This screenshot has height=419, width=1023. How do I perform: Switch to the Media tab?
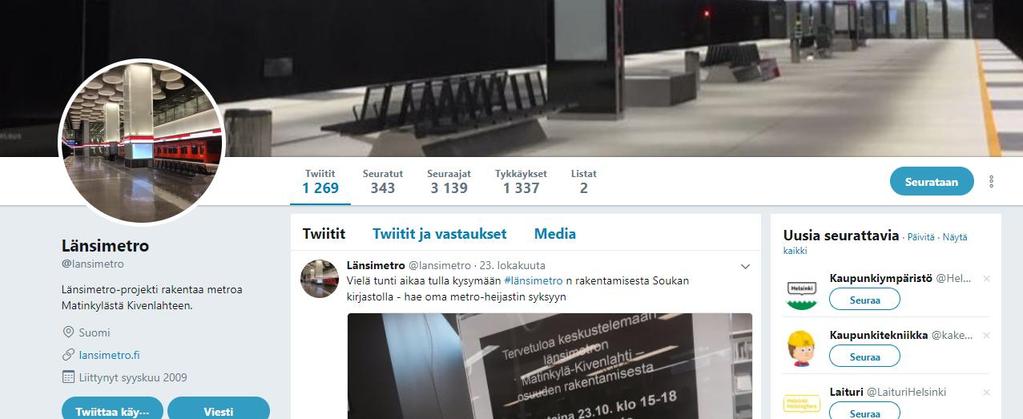click(555, 234)
